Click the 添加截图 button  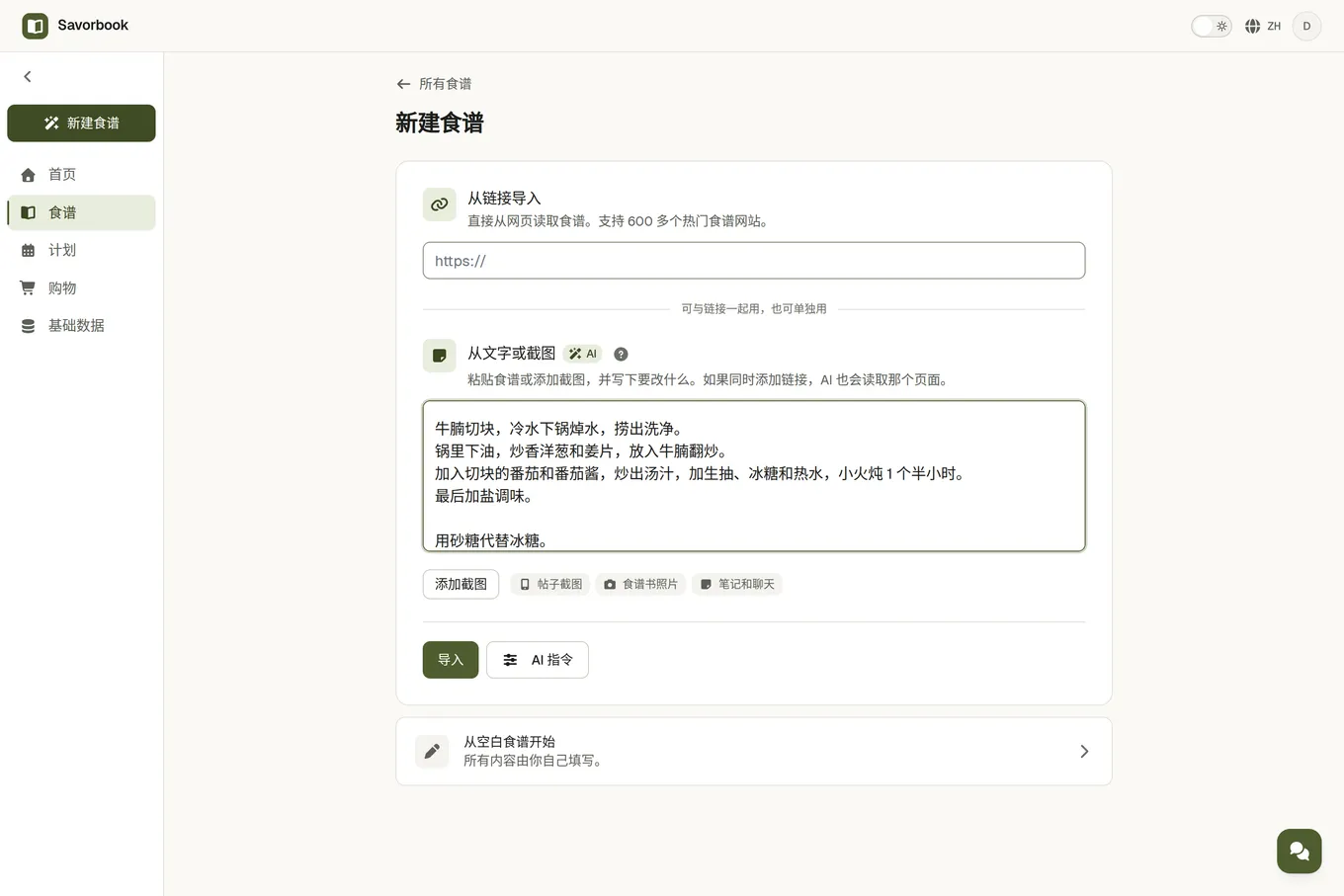(461, 584)
